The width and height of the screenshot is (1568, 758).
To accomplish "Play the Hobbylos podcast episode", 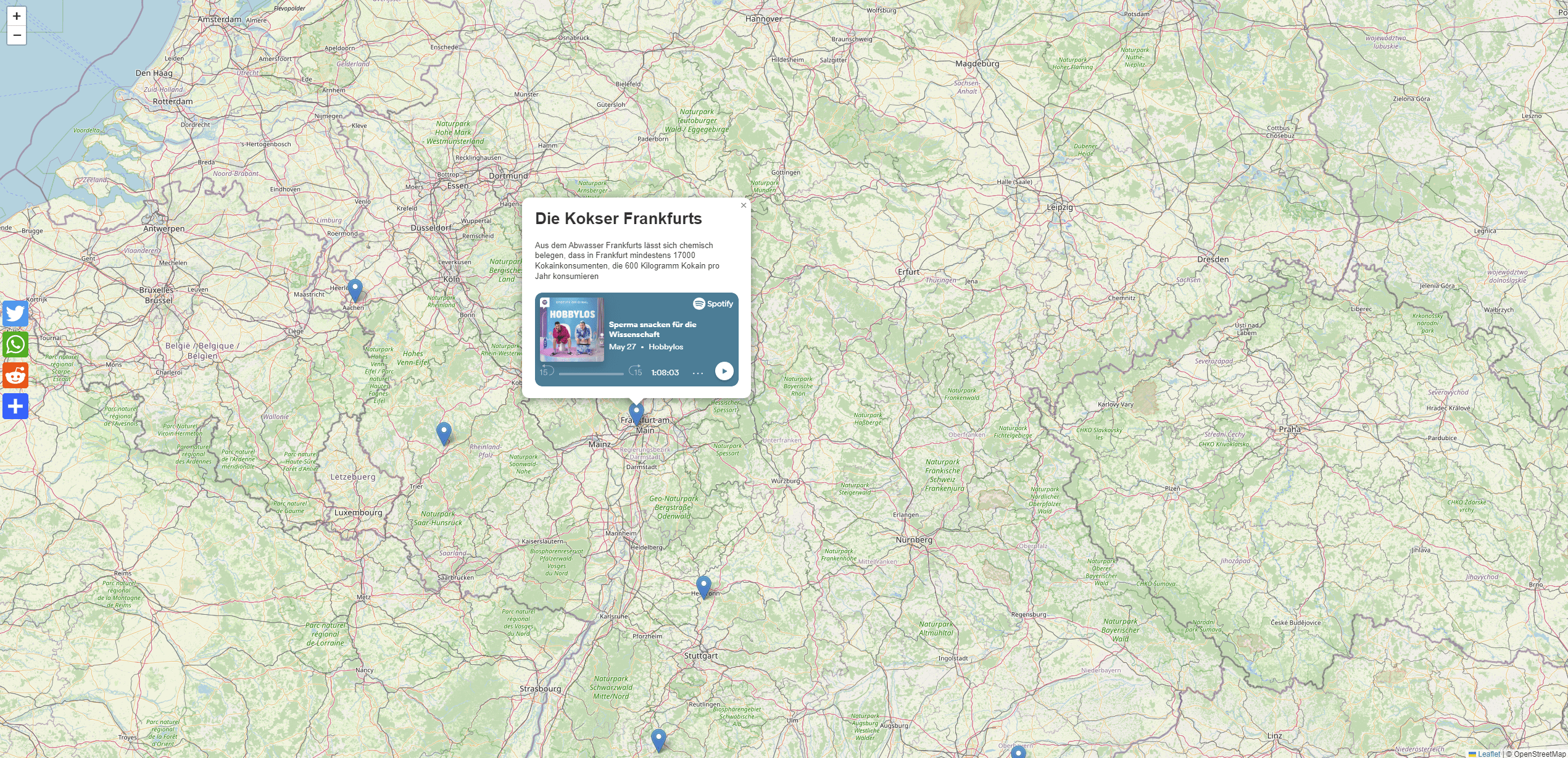I will (724, 371).
